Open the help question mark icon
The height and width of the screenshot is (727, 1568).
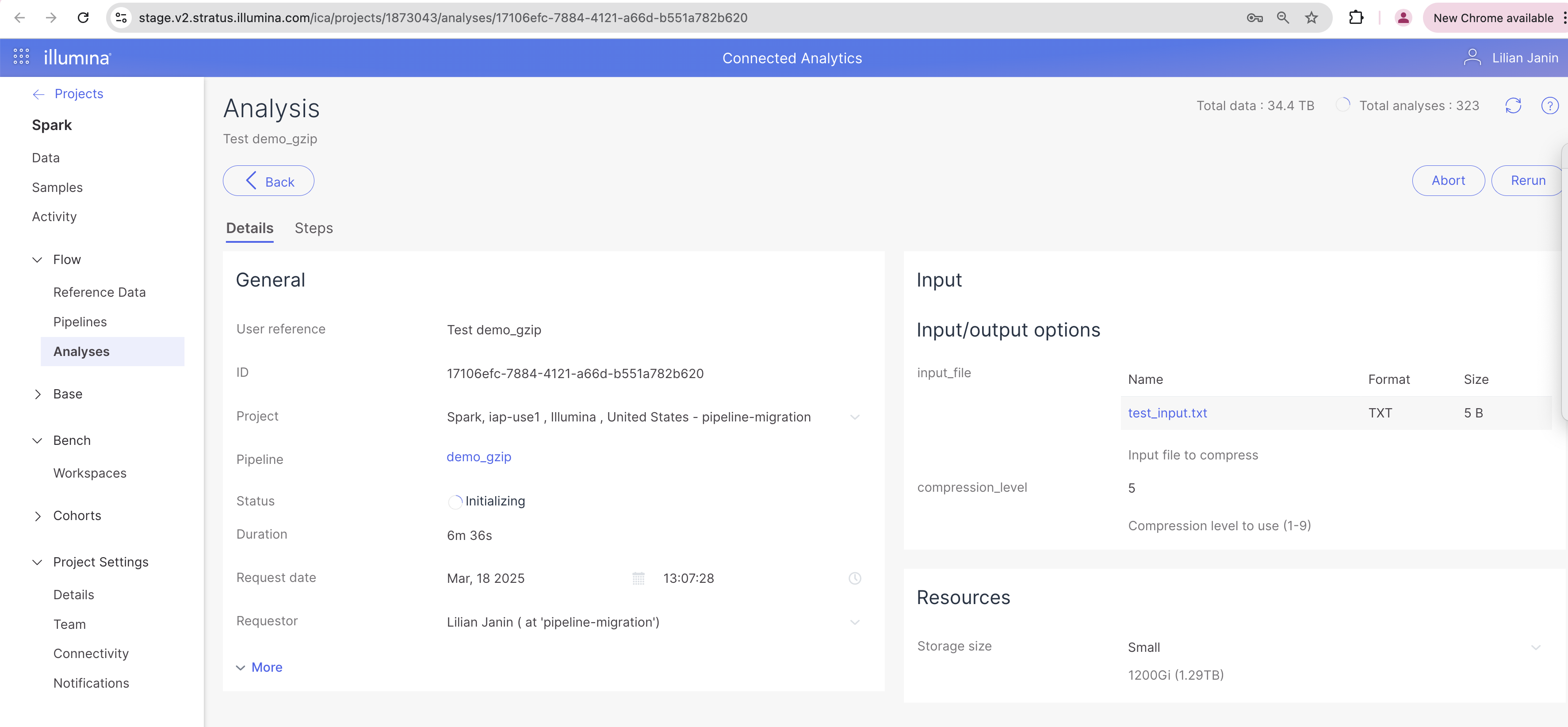coord(1550,106)
